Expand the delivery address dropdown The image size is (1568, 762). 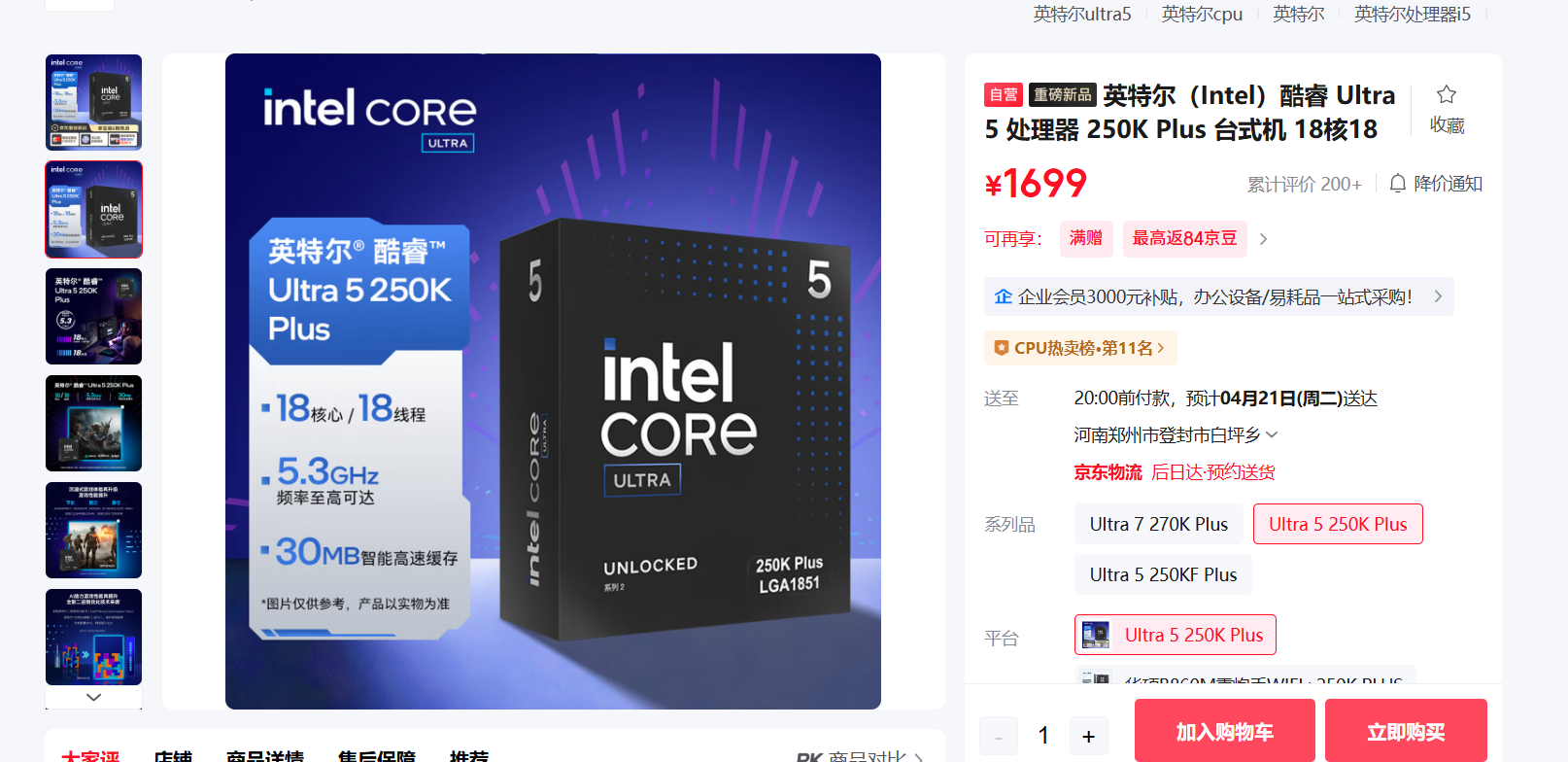pyautogui.click(x=1273, y=434)
